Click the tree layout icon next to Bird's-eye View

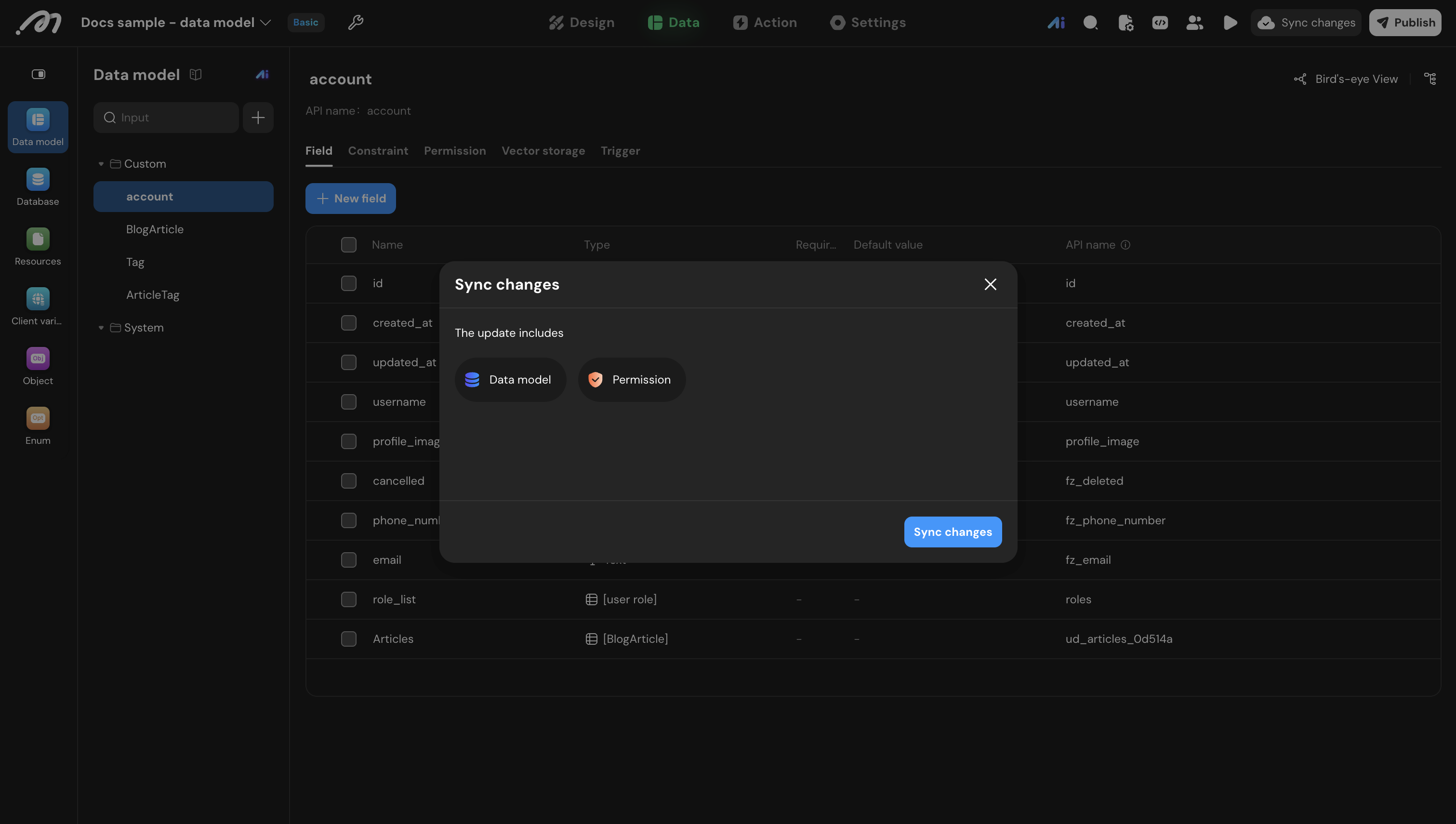pyautogui.click(x=1430, y=79)
